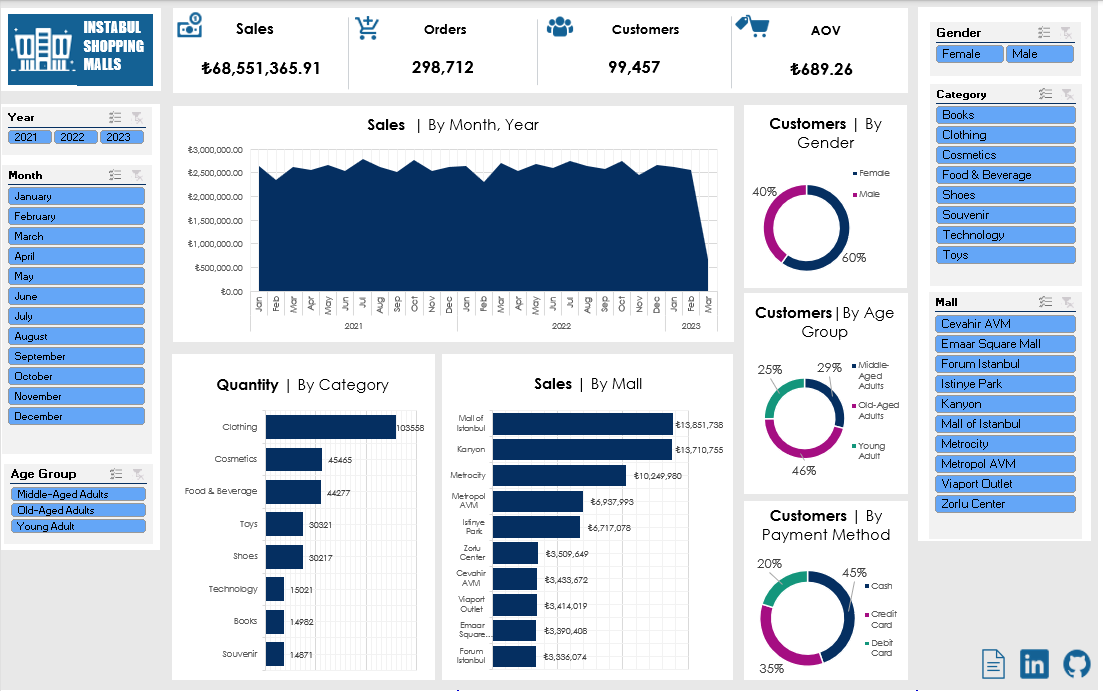Toggle the Female filter in Gender slicer
The width and height of the screenshot is (1103, 691).
(x=969, y=53)
